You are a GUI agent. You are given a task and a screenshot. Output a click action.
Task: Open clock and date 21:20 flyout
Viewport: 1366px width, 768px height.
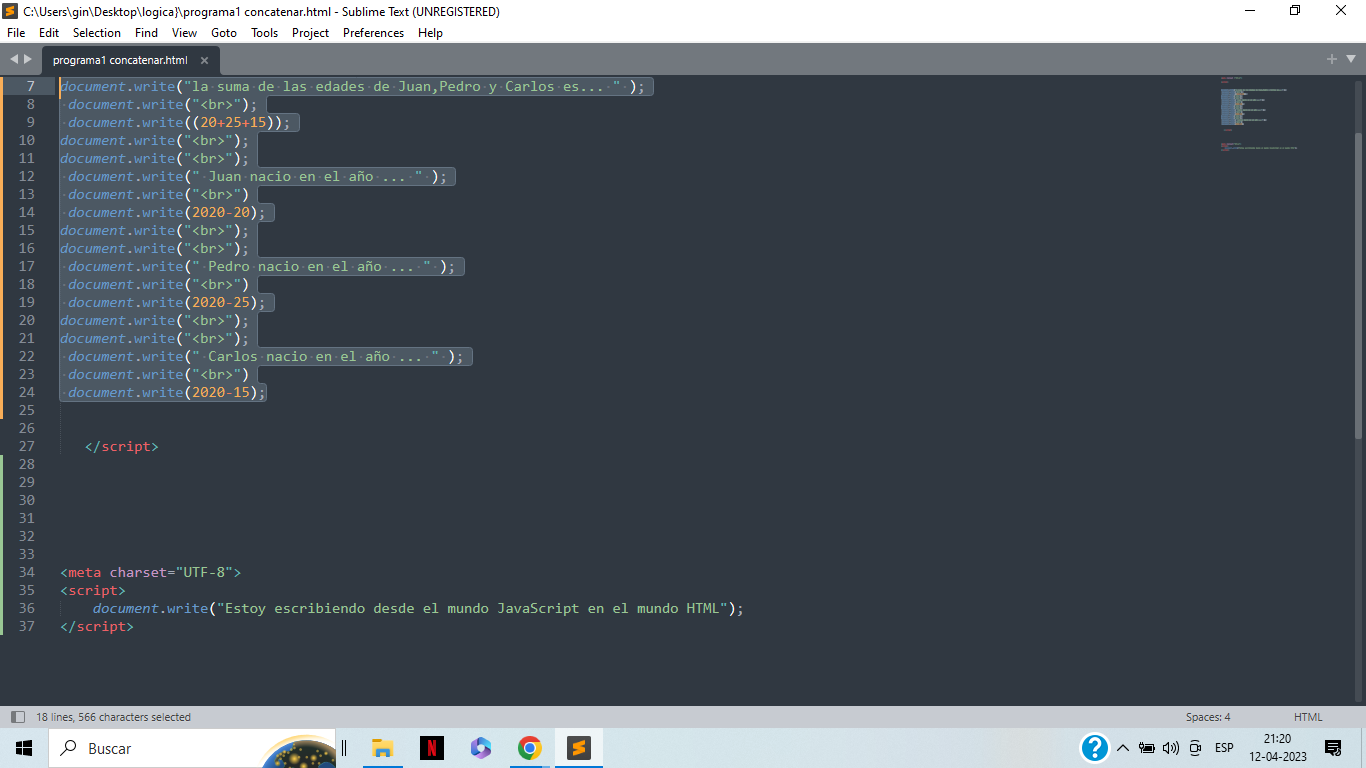[x=1277, y=748]
